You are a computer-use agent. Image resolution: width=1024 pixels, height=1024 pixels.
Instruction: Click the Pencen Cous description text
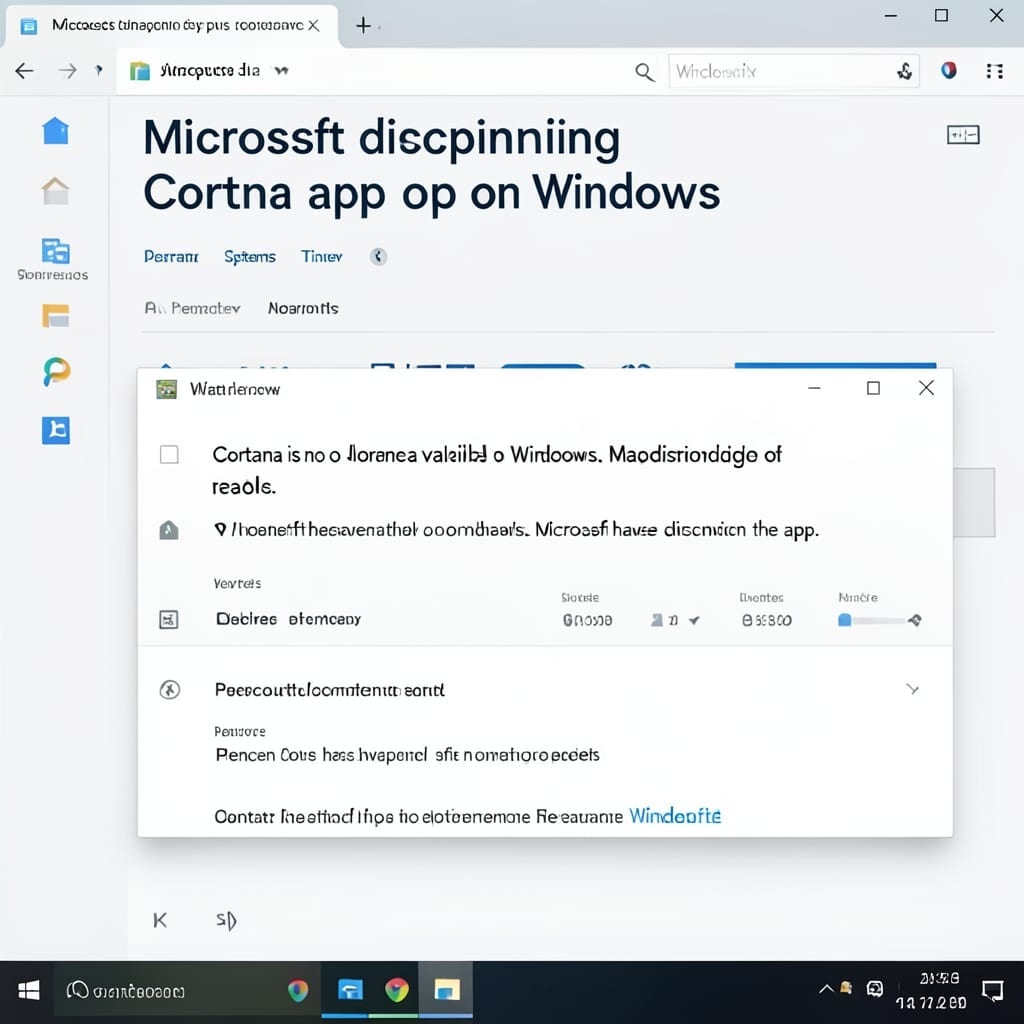point(407,755)
